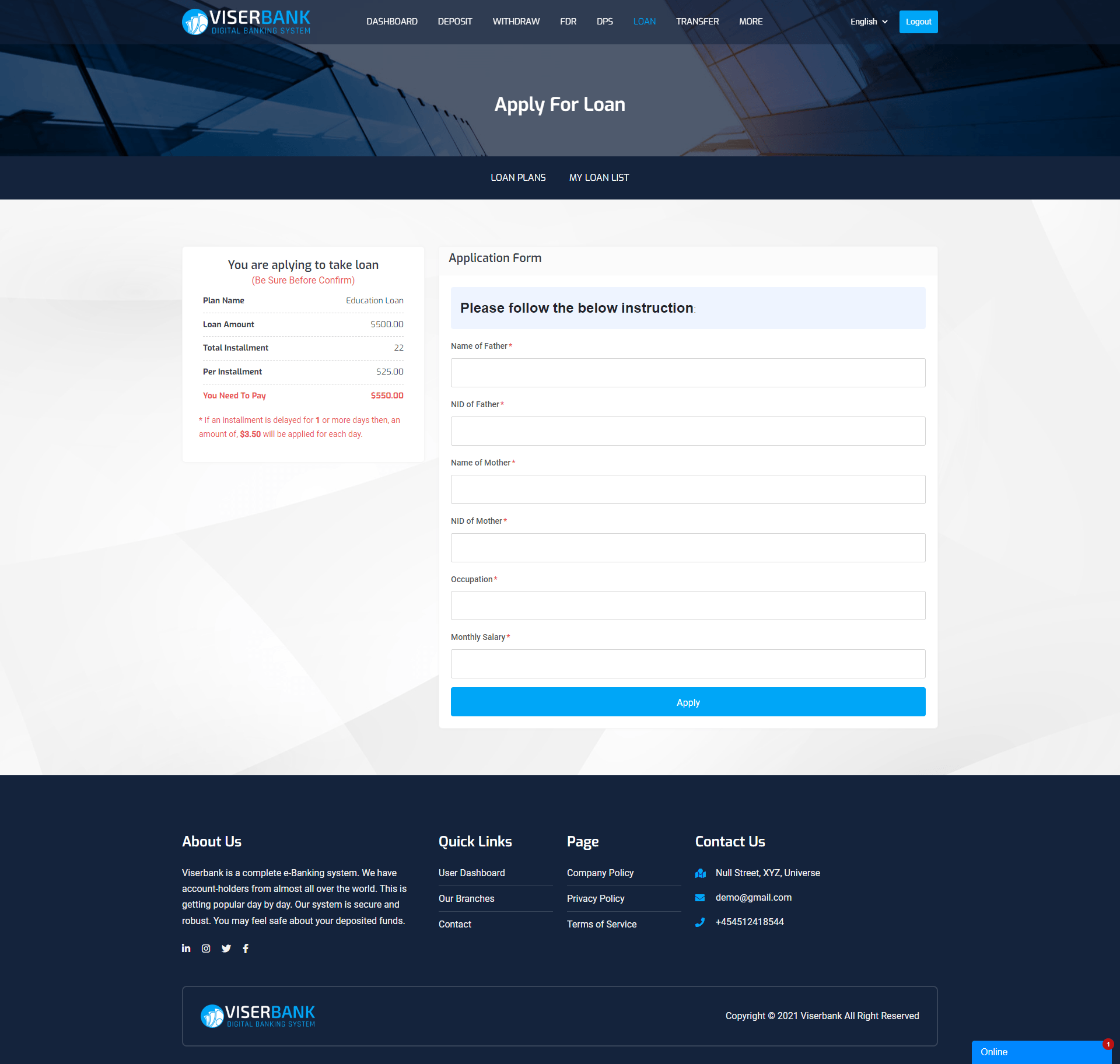1120x1064 pixels.
Task: Click the More navigation menu item
Action: pos(750,21)
